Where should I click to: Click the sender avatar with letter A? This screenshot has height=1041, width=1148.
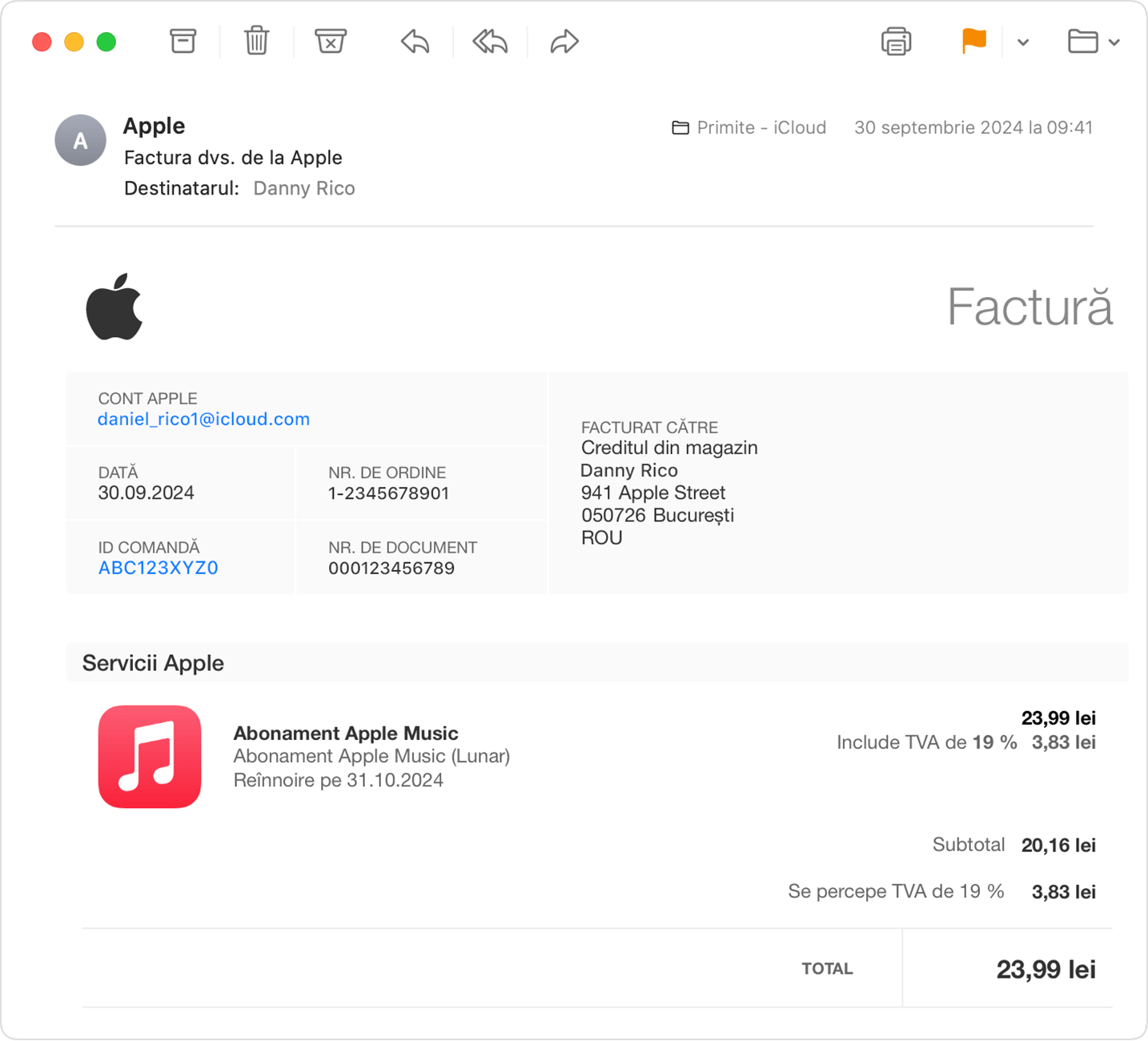(x=80, y=140)
